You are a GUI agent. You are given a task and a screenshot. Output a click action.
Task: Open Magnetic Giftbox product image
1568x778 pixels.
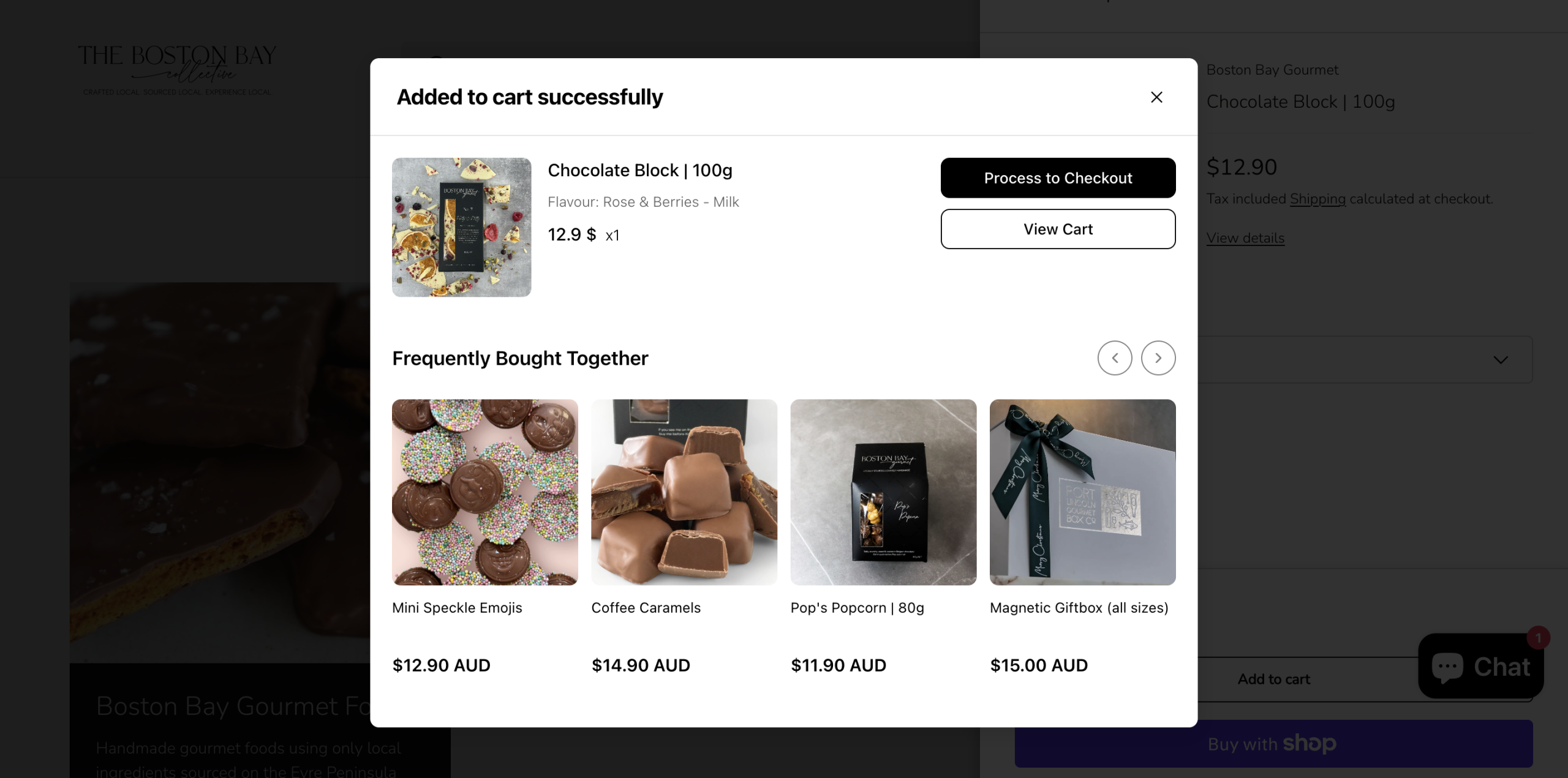[1082, 492]
